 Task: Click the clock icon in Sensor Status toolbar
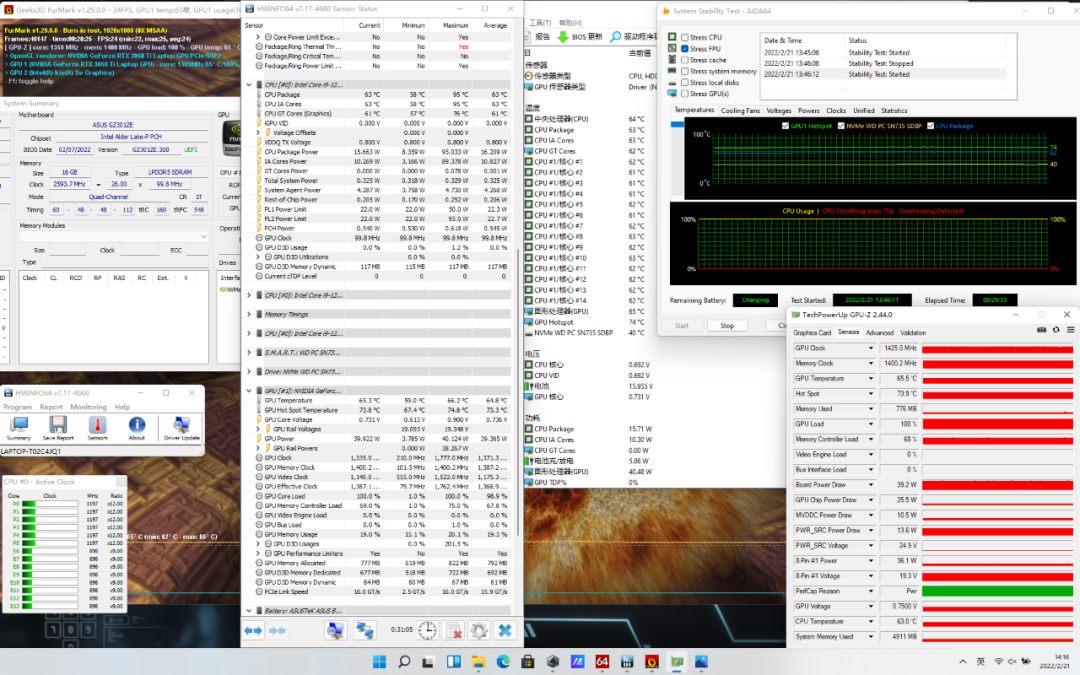[428, 630]
